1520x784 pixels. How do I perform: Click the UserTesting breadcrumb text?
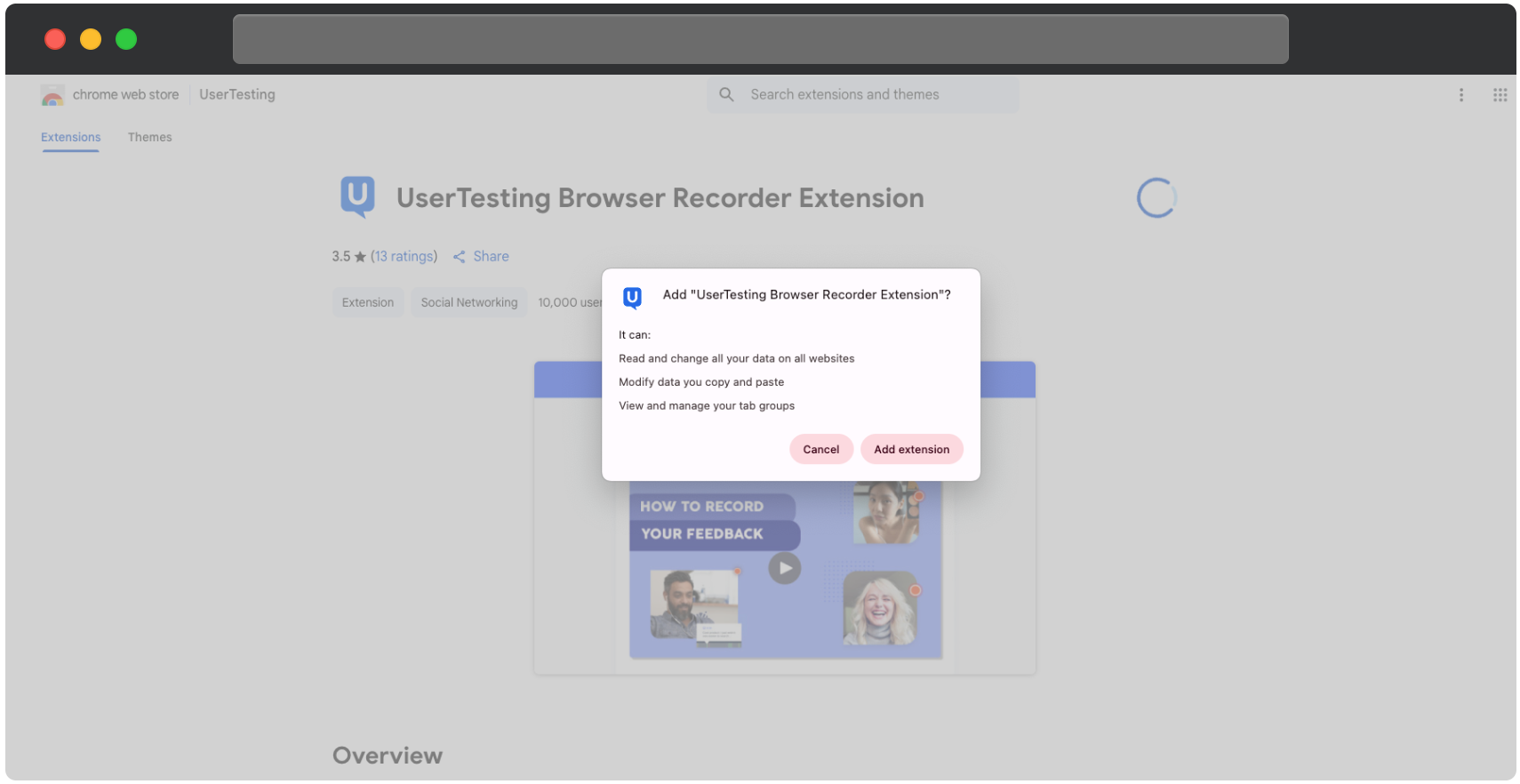coord(237,94)
